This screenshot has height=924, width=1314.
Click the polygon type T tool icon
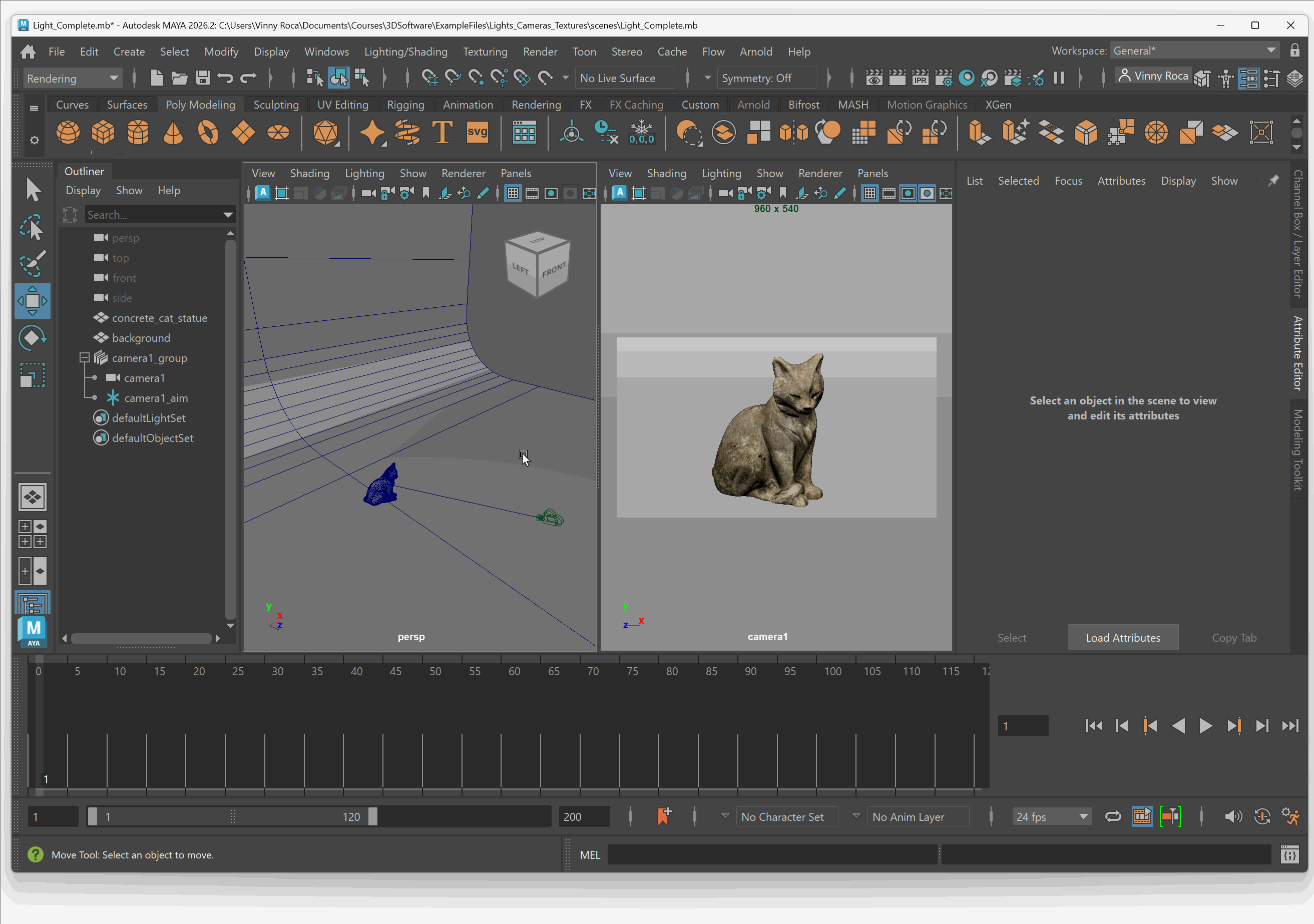[442, 133]
